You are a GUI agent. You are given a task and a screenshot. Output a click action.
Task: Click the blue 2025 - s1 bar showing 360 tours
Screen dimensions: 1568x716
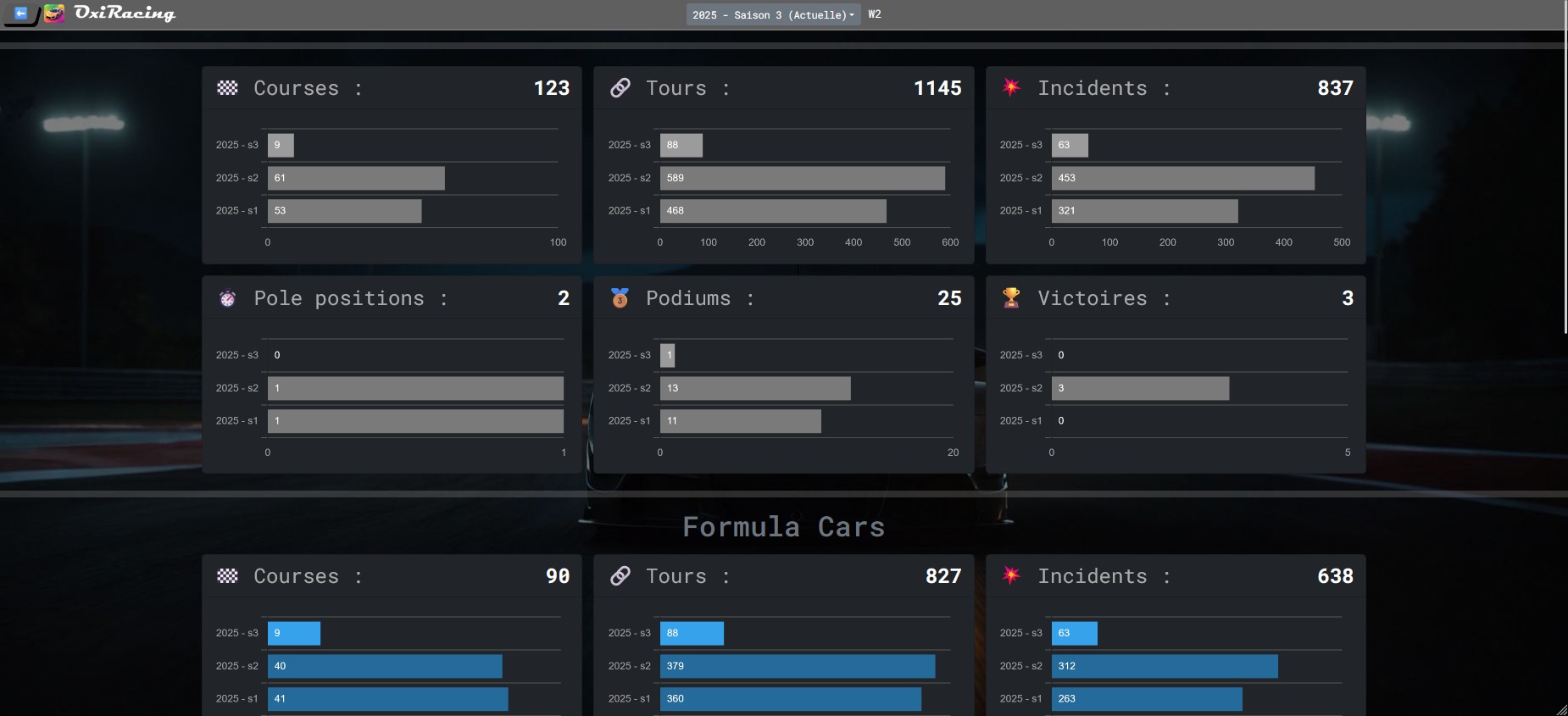pyautogui.click(x=791, y=699)
